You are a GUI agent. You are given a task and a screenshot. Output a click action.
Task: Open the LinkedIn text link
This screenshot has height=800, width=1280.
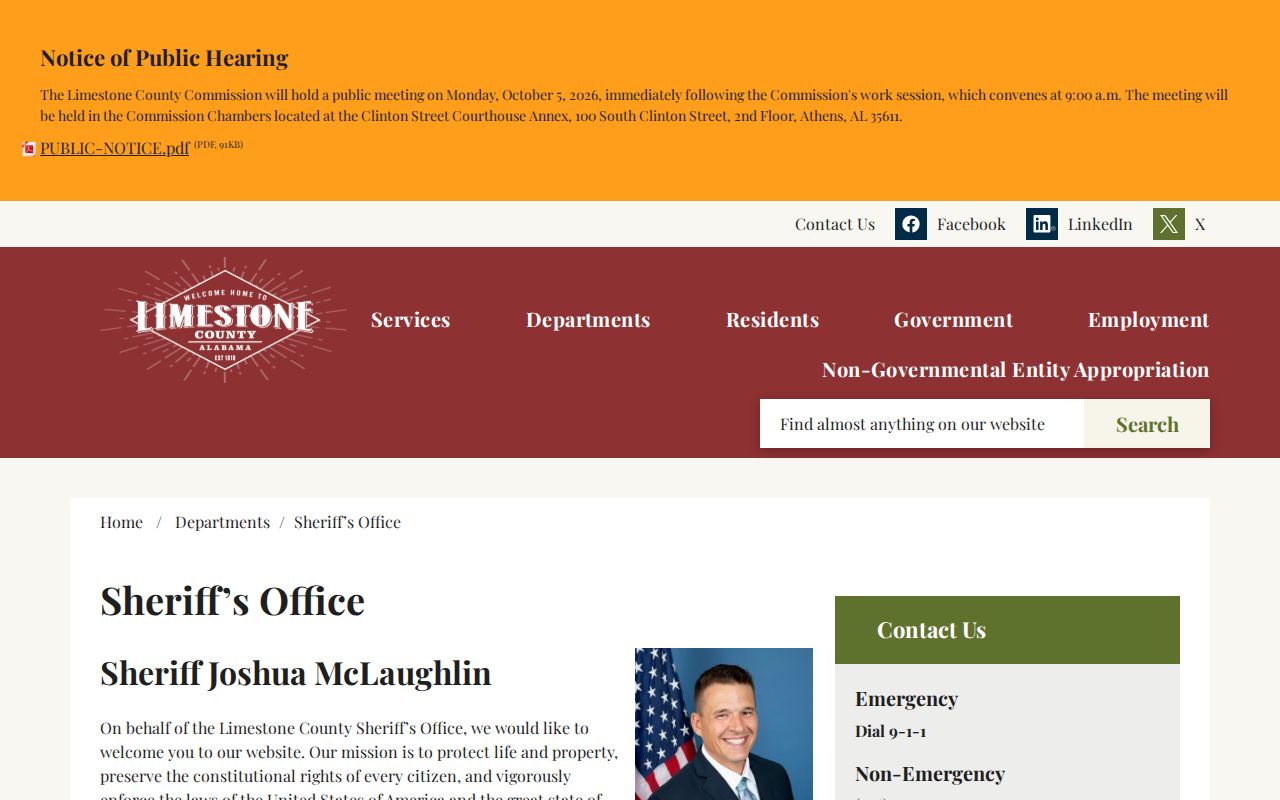(x=1100, y=224)
